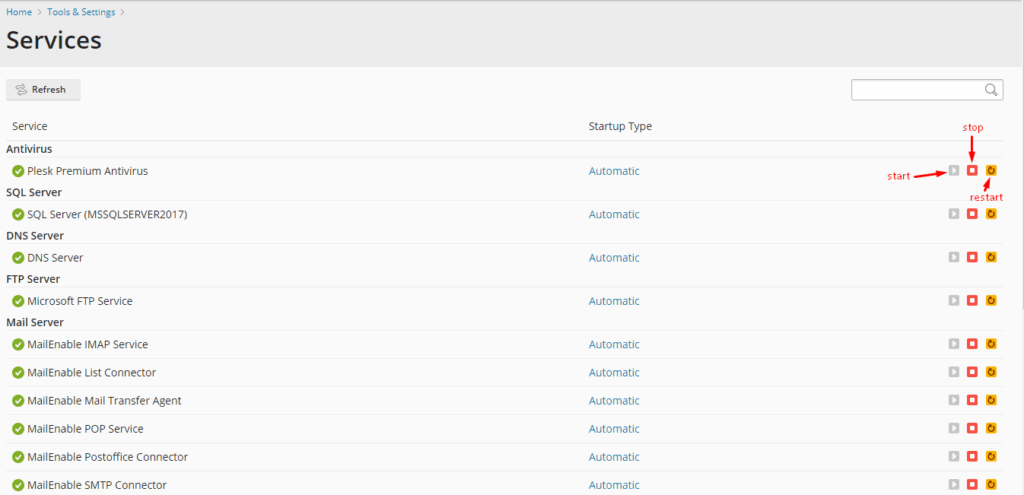The width and height of the screenshot is (1024, 495).
Task: Click the start icon for DNS Server
Action: [x=954, y=257]
